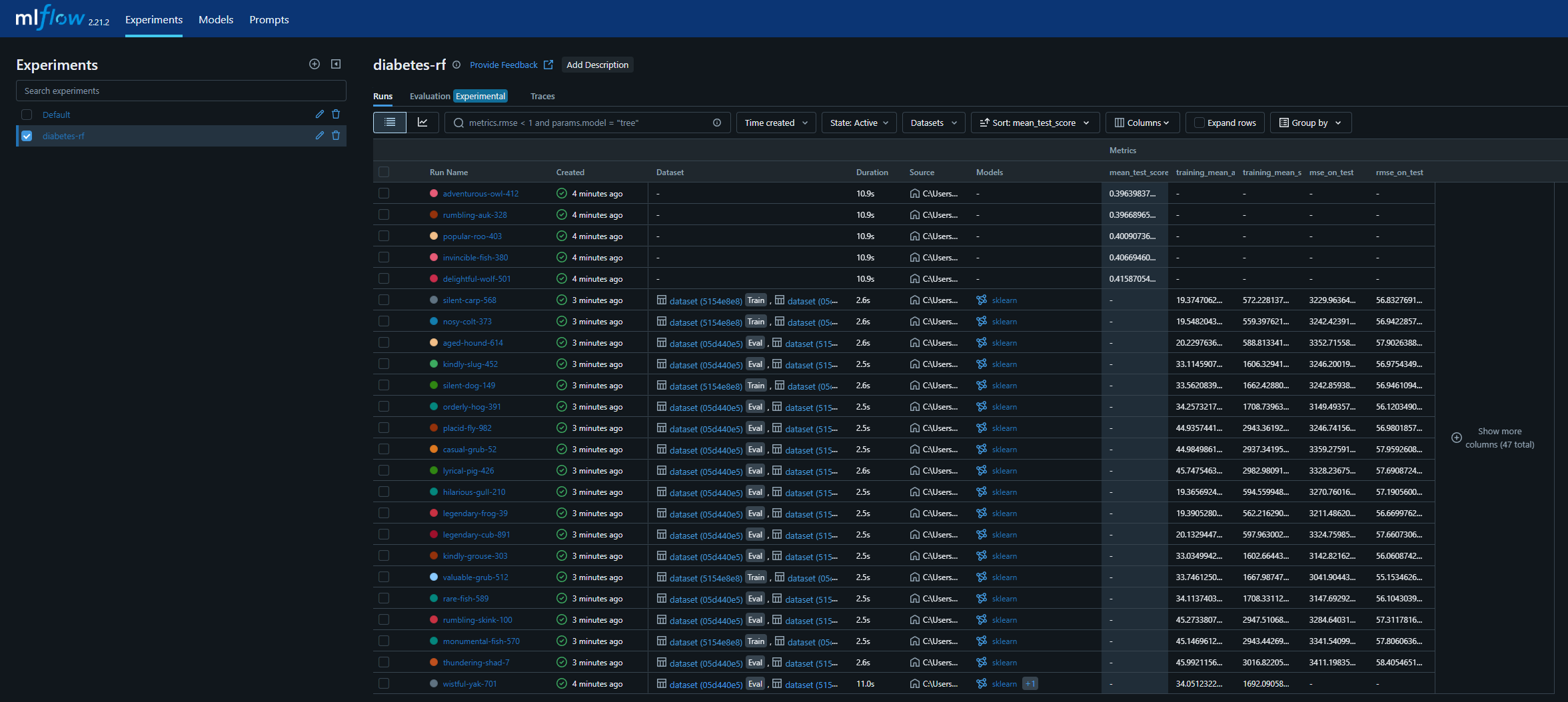
Task: Click the edit pencil icon for diabetes-rf
Action: pos(320,136)
